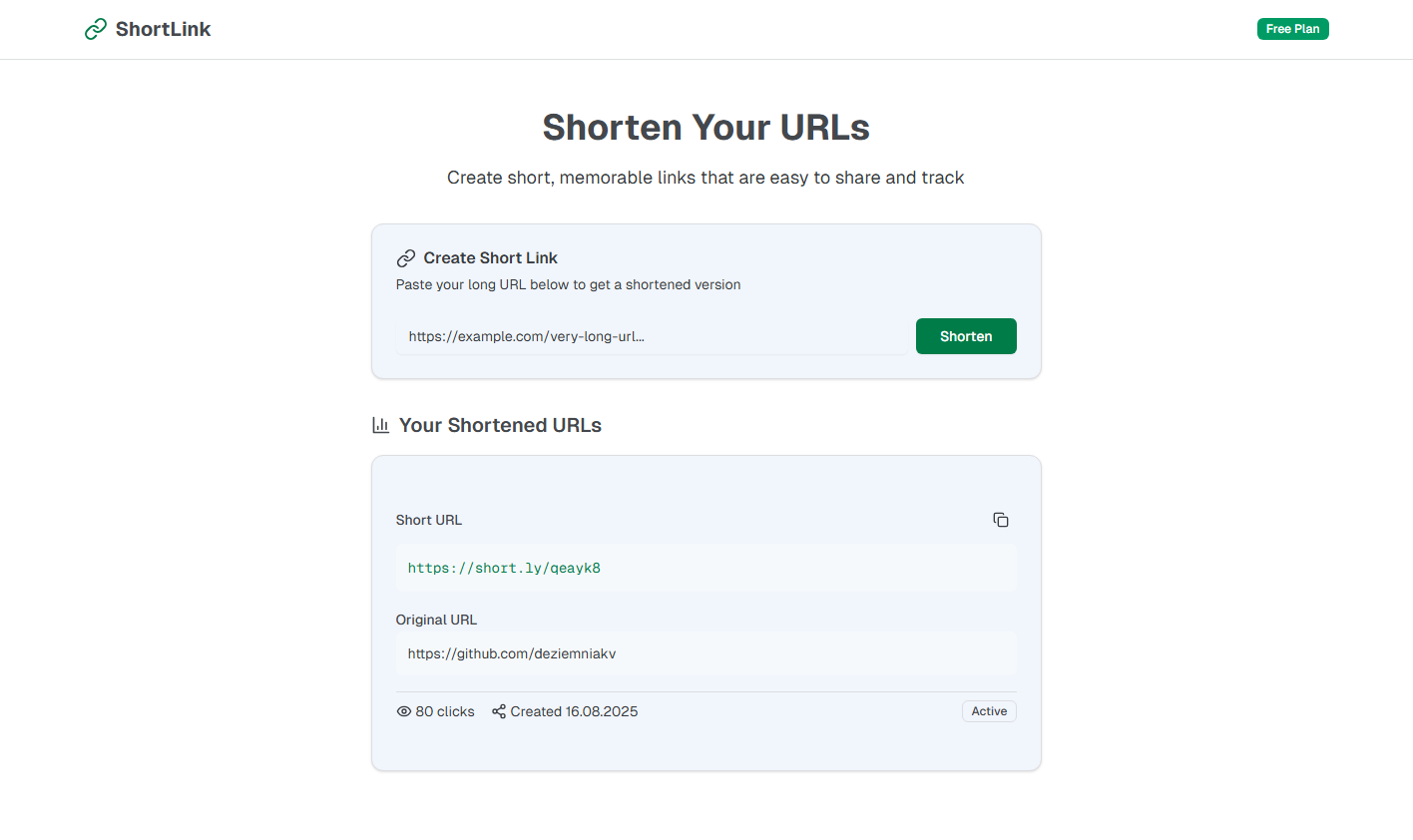This screenshot has width=1413, height=840.
Task: Copy the short URL with the copy icon
Action: tap(1001, 520)
